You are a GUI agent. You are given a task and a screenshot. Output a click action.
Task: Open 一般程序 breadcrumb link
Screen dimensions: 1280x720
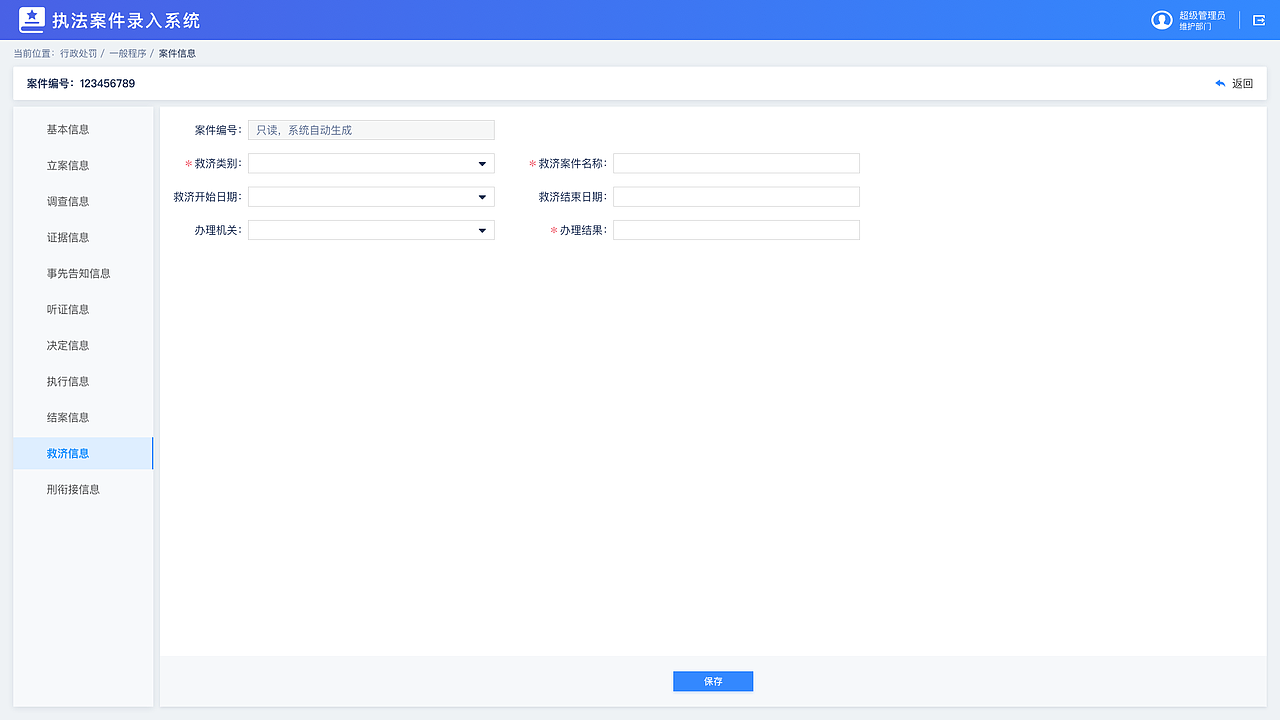[x=128, y=53]
